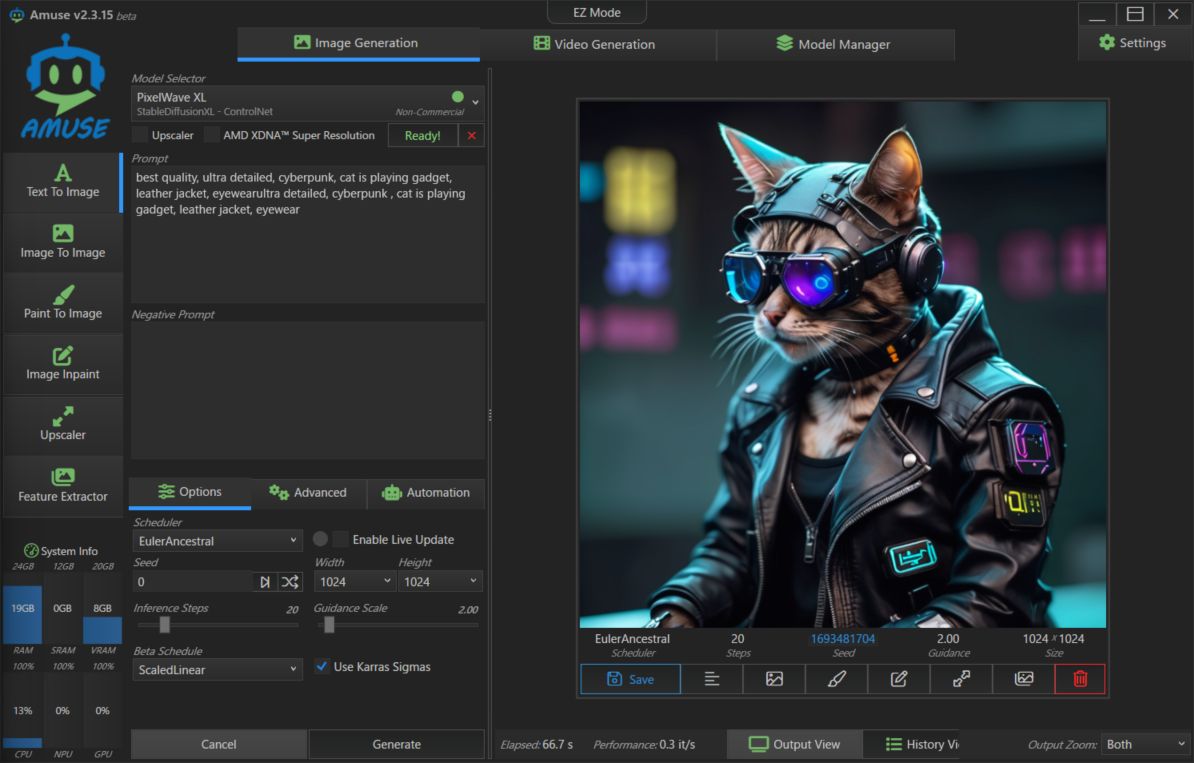1194x763 pixels.
Task: Switch to the Video Generation tab
Action: [597, 44]
